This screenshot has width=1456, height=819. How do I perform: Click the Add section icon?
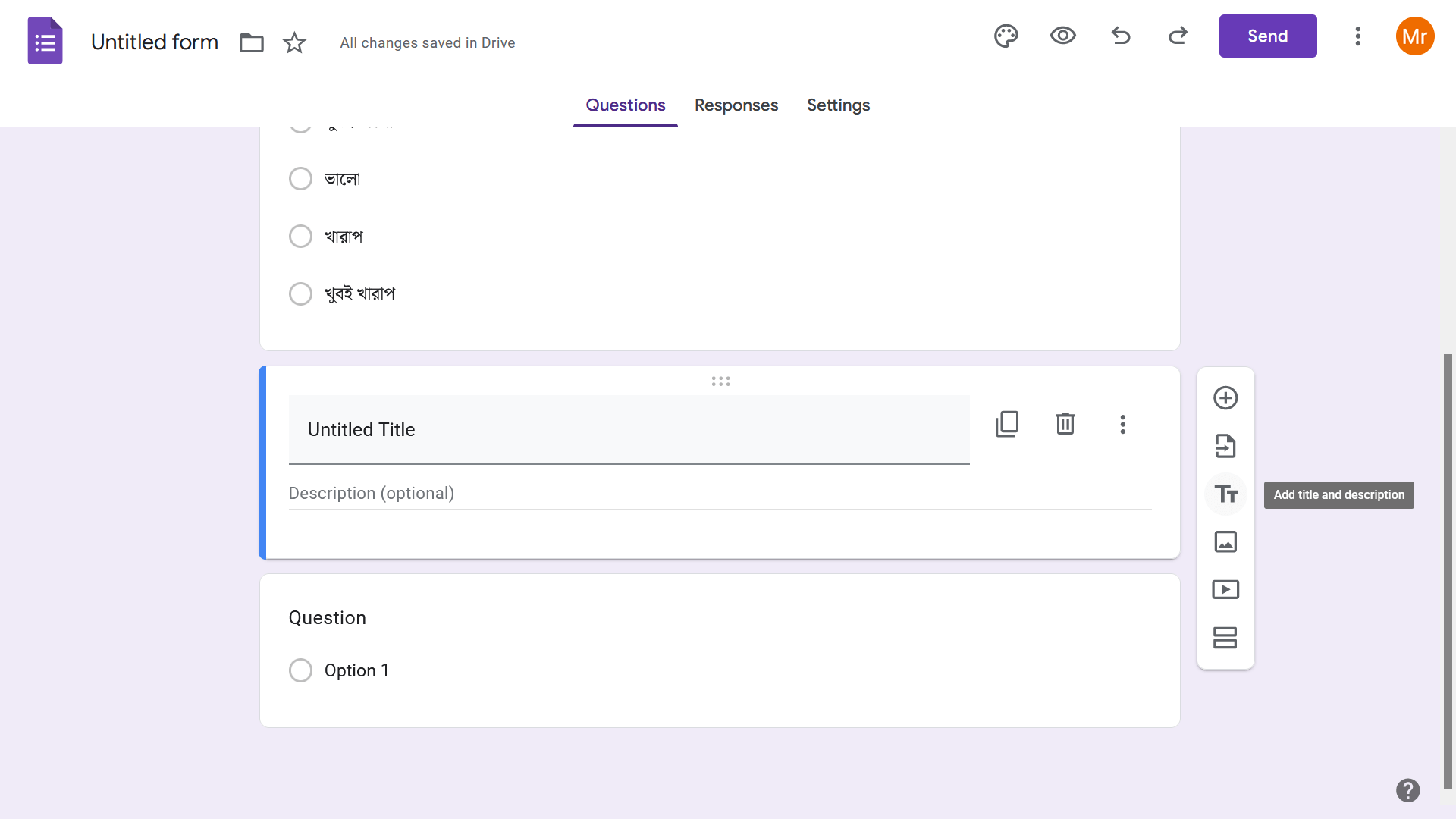click(x=1225, y=638)
